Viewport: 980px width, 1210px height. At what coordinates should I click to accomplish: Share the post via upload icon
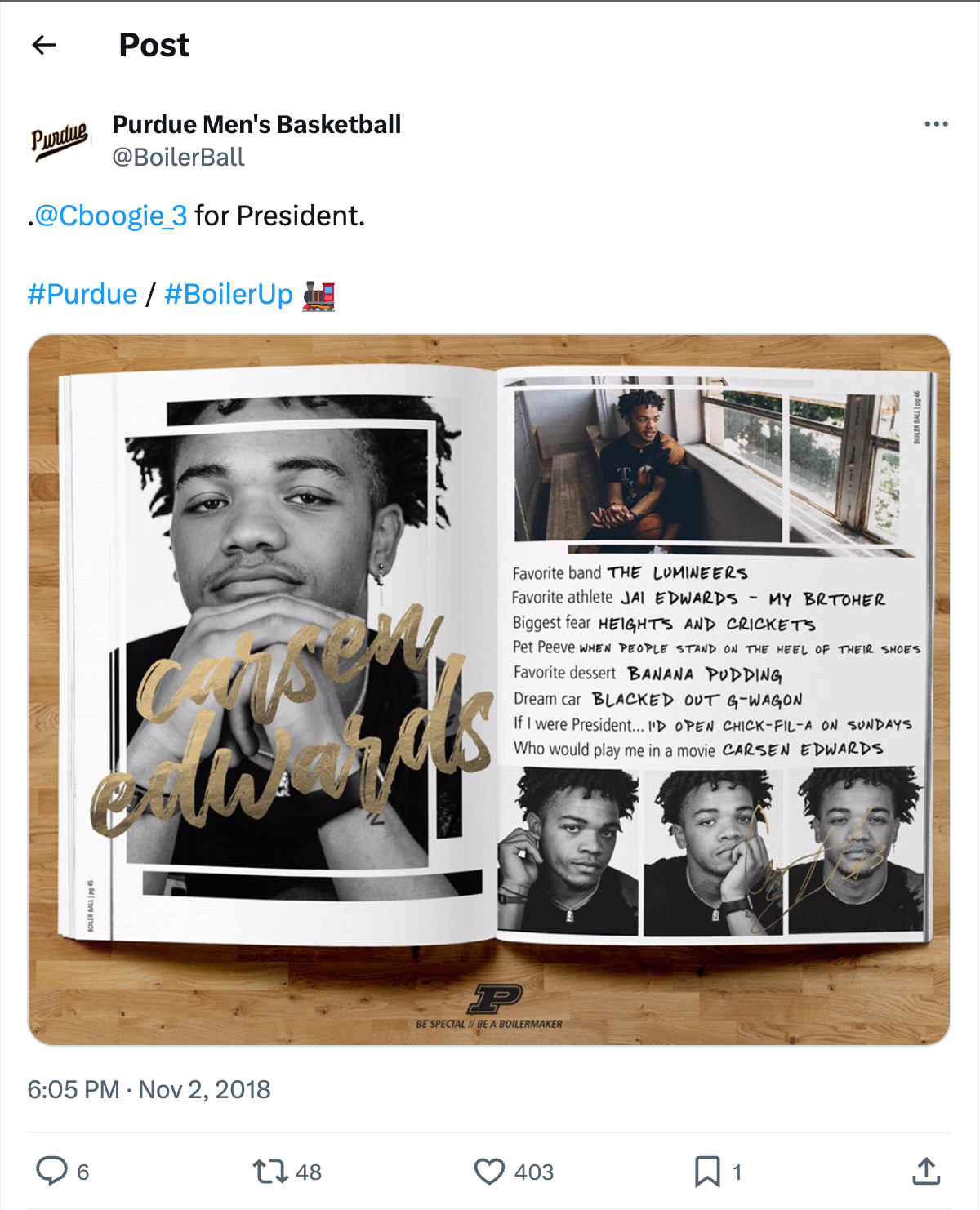926,1171
